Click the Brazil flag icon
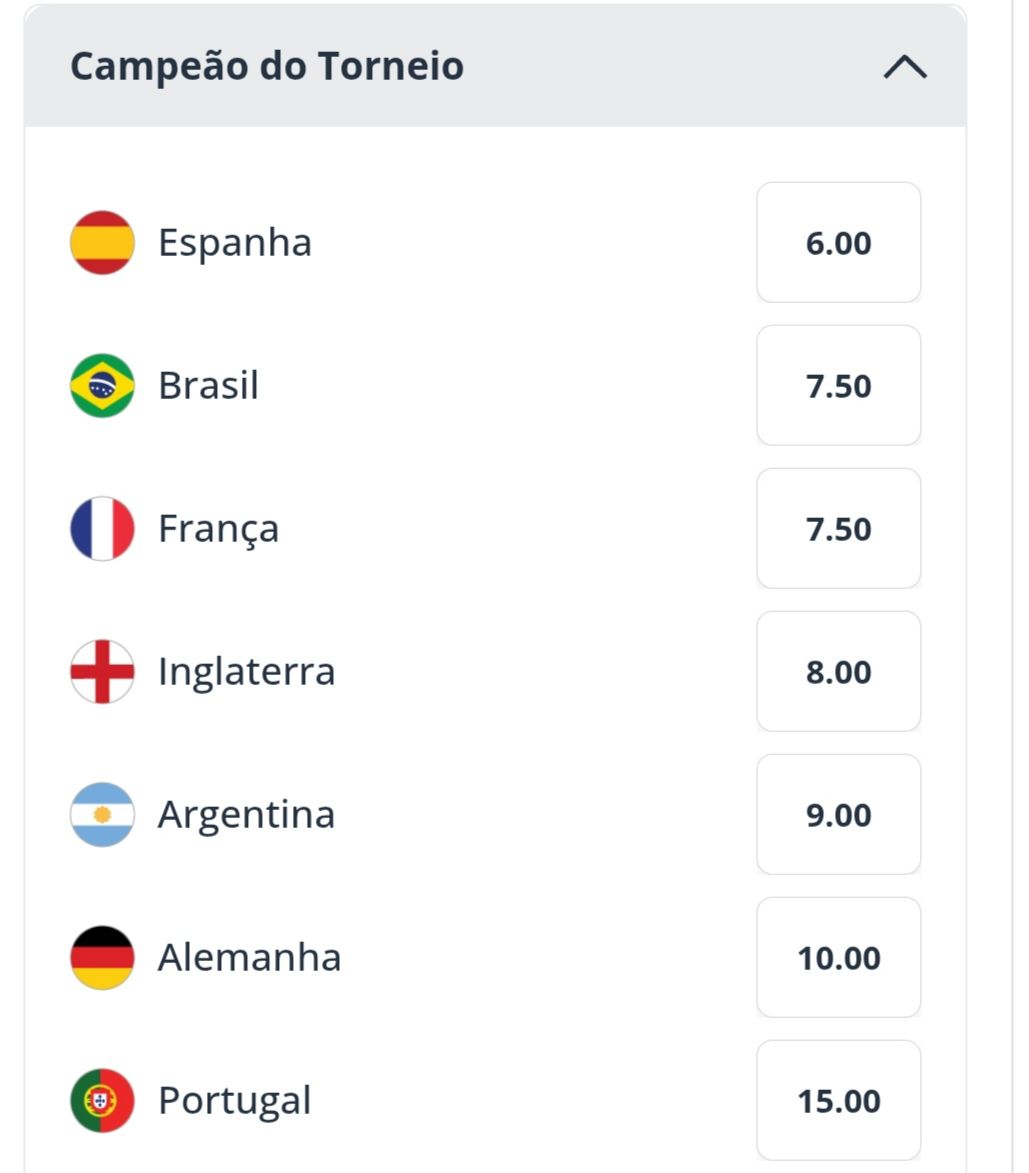This screenshot has height=1173, width=1029. (x=102, y=385)
